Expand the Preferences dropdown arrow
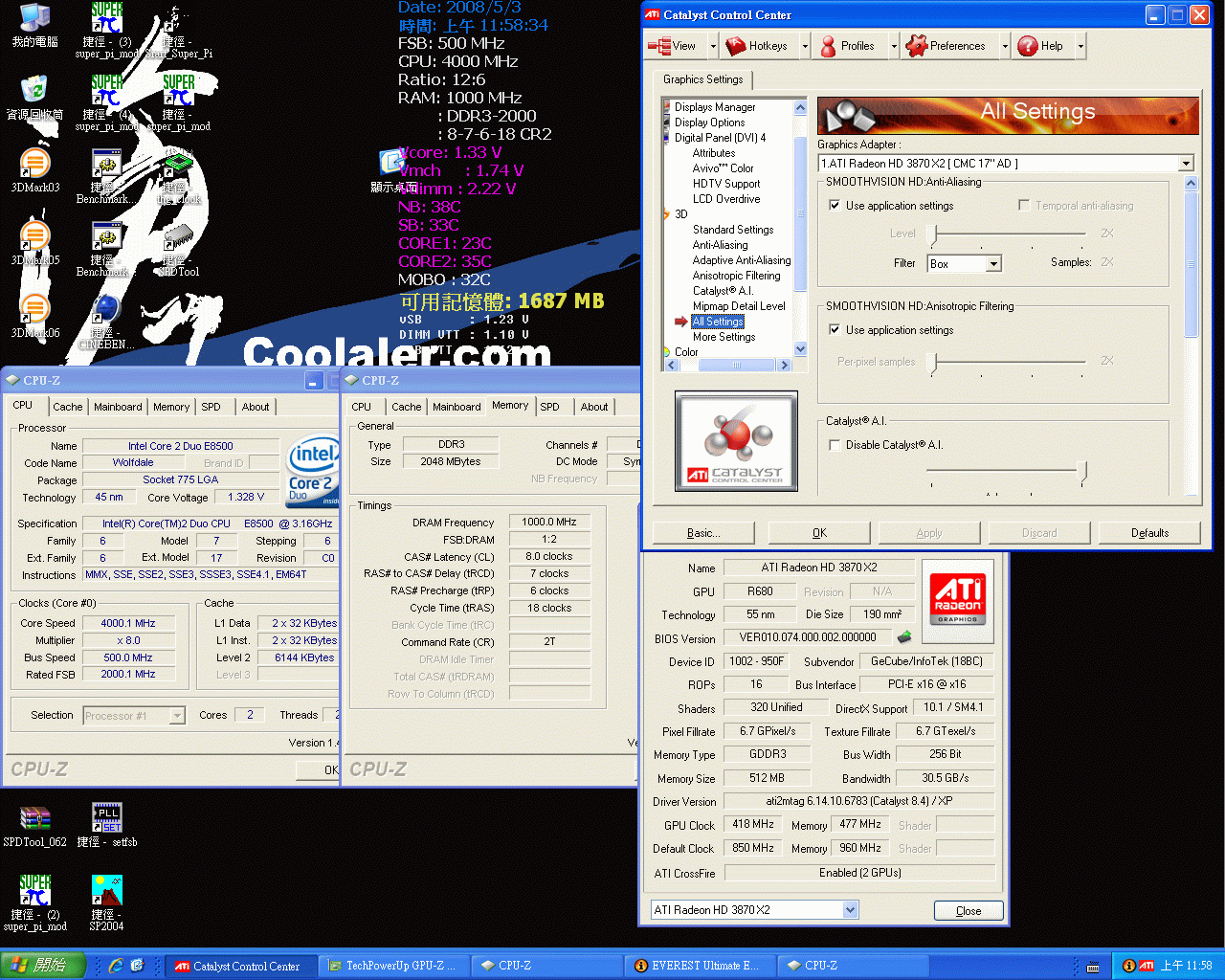Viewport: 1225px width, 980px height. tap(1005, 46)
